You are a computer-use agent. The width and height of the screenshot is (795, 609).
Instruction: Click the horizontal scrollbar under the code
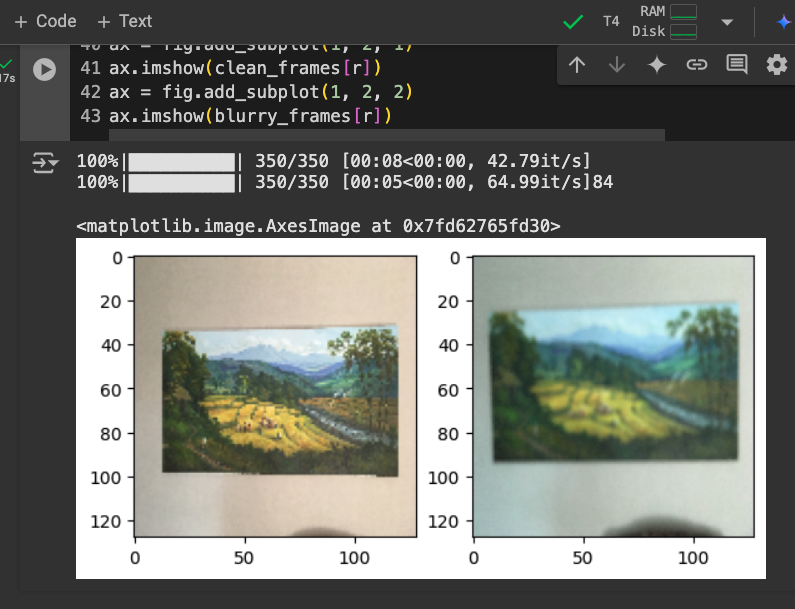coord(386,134)
